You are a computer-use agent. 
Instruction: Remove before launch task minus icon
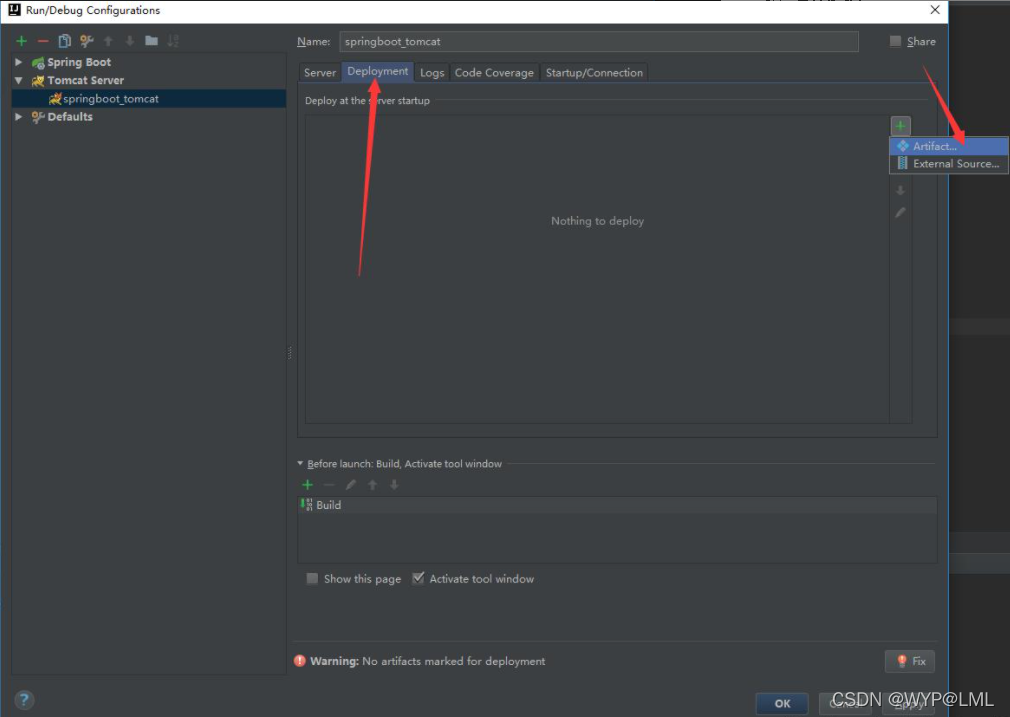[x=329, y=484]
